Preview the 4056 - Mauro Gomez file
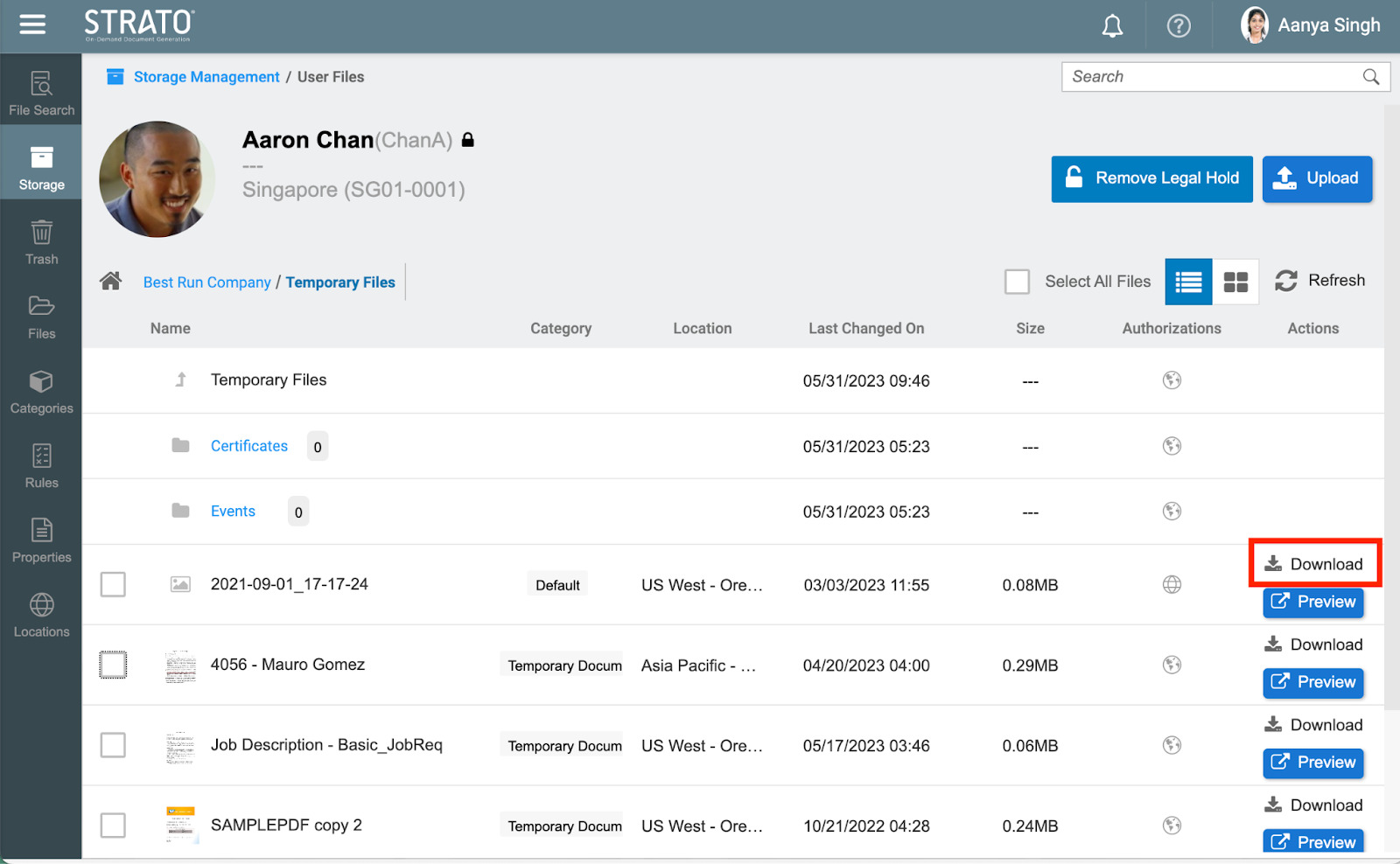Viewport: 1400px width, 864px height. (1312, 682)
